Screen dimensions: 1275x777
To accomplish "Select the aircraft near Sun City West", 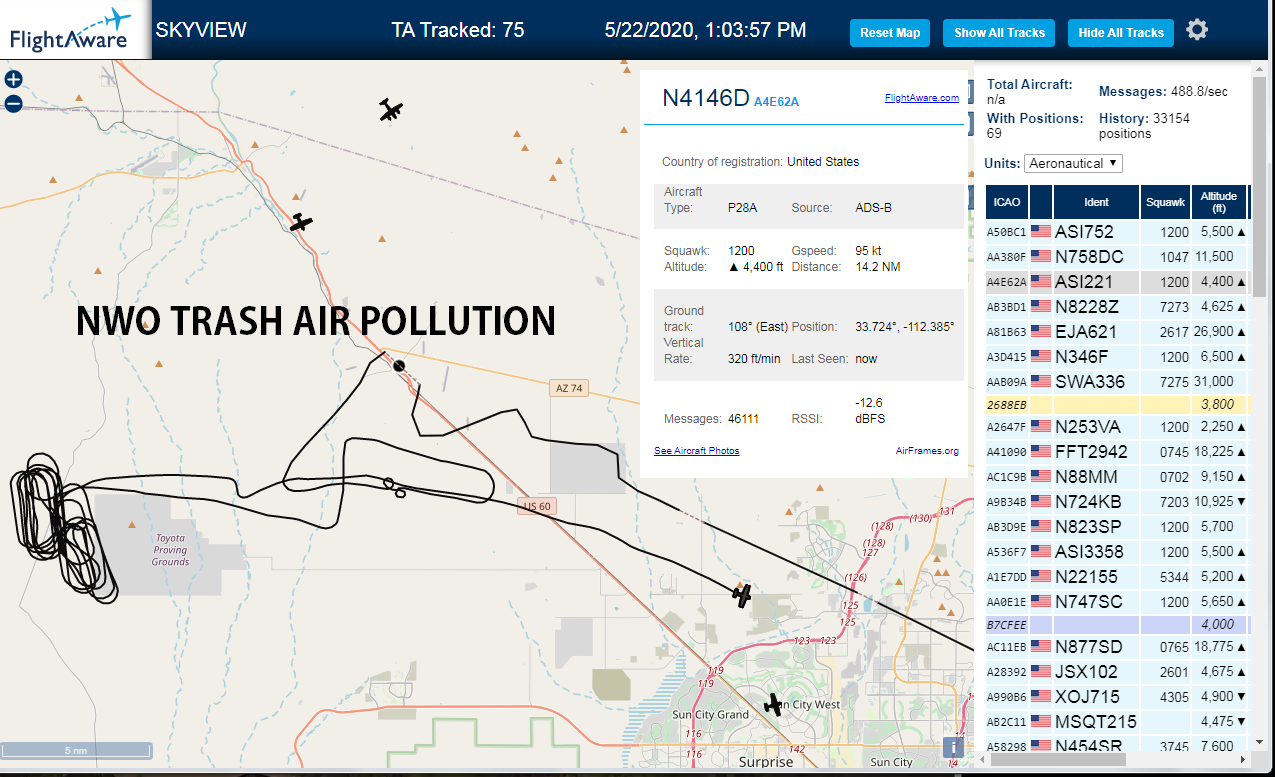I will pyautogui.click(x=773, y=704).
